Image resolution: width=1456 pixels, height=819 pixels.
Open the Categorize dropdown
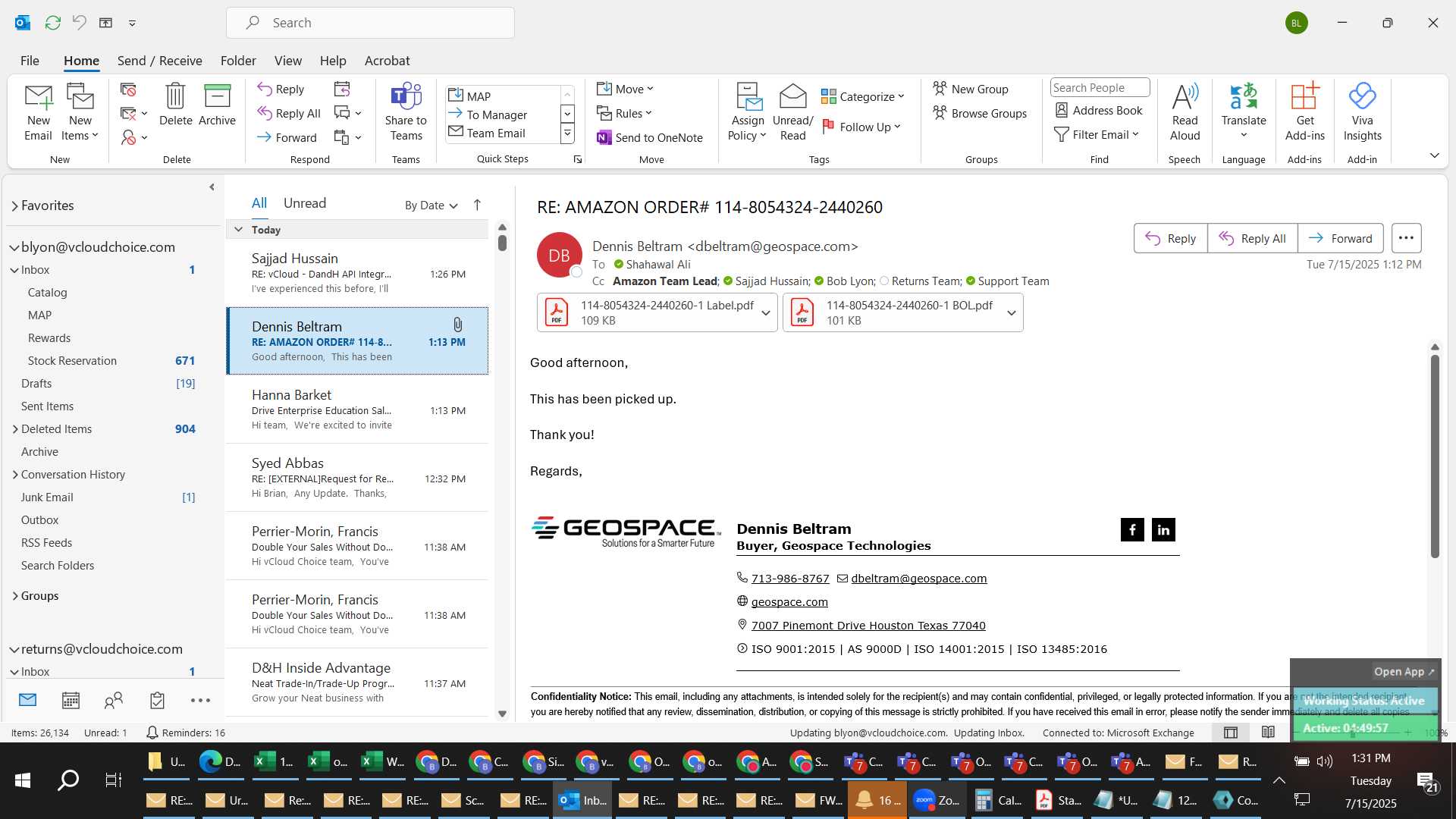(x=863, y=96)
